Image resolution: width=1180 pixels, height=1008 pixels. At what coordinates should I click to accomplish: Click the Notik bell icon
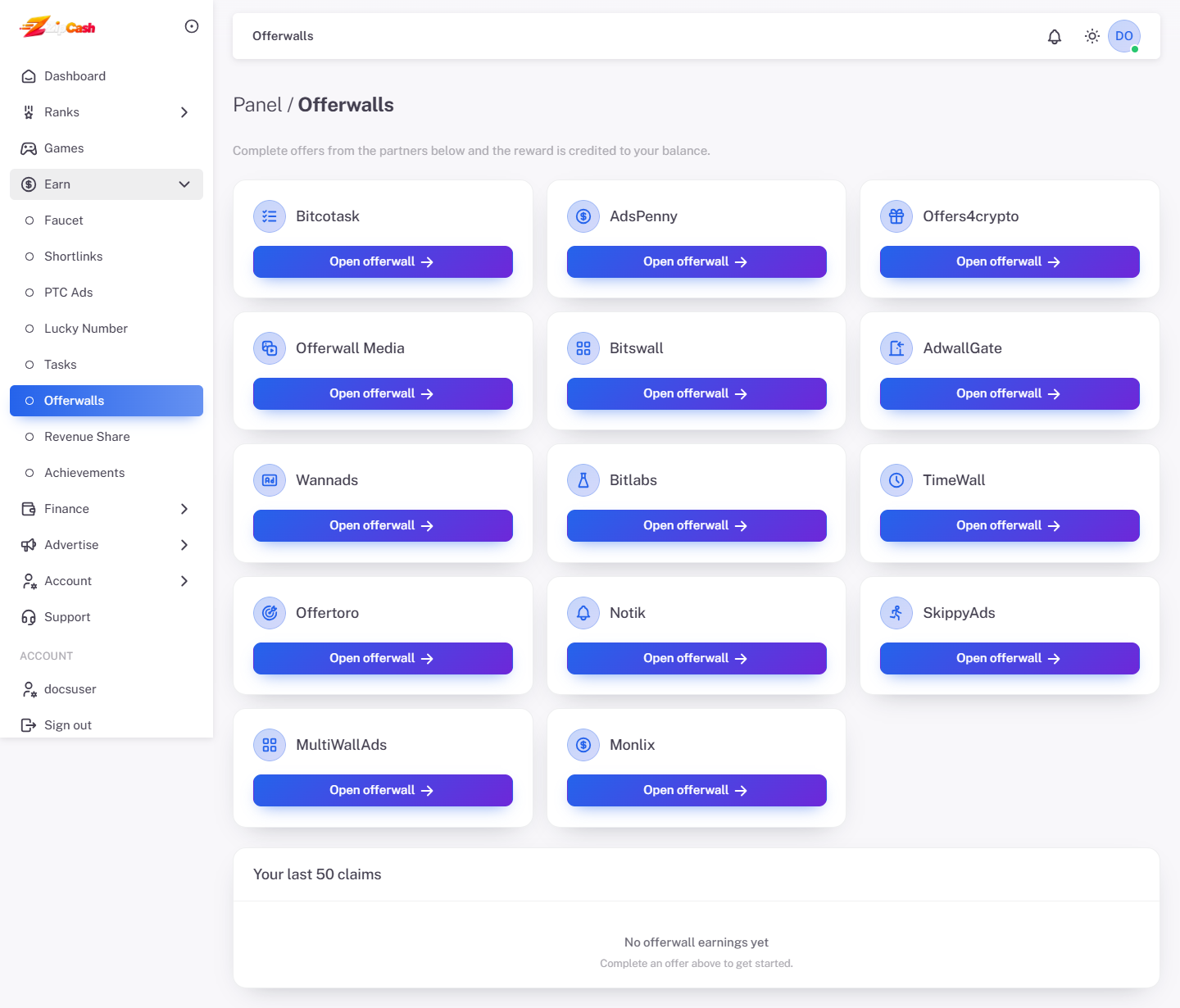[583, 613]
